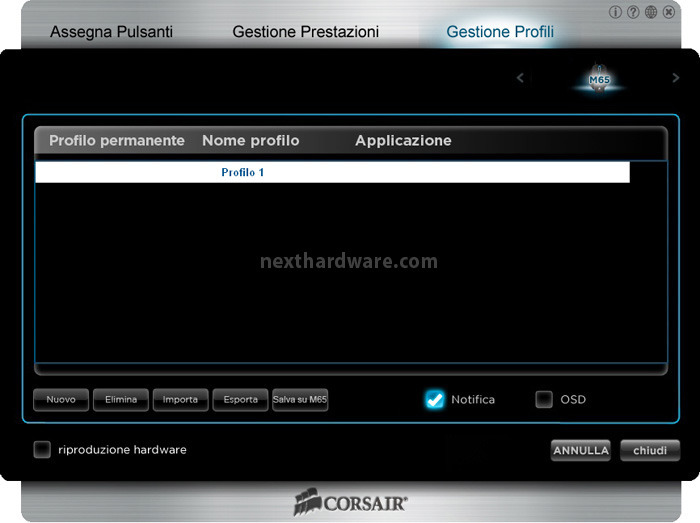The image size is (700, 523).
Task: Open the language globe icon
Action: [x=651, y=12]
